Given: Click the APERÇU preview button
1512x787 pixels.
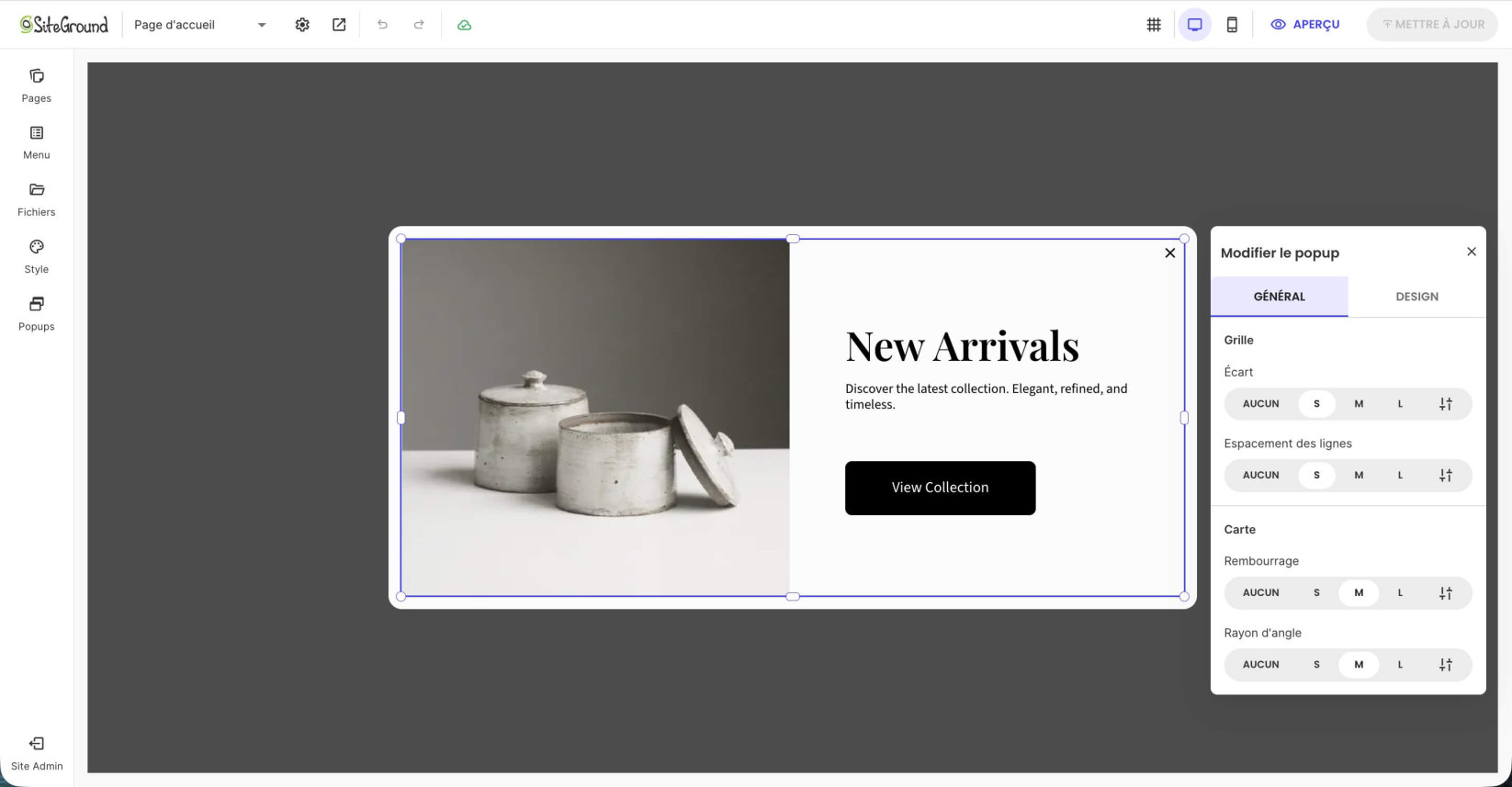Looking at the screenshot, I should 1304,25.
